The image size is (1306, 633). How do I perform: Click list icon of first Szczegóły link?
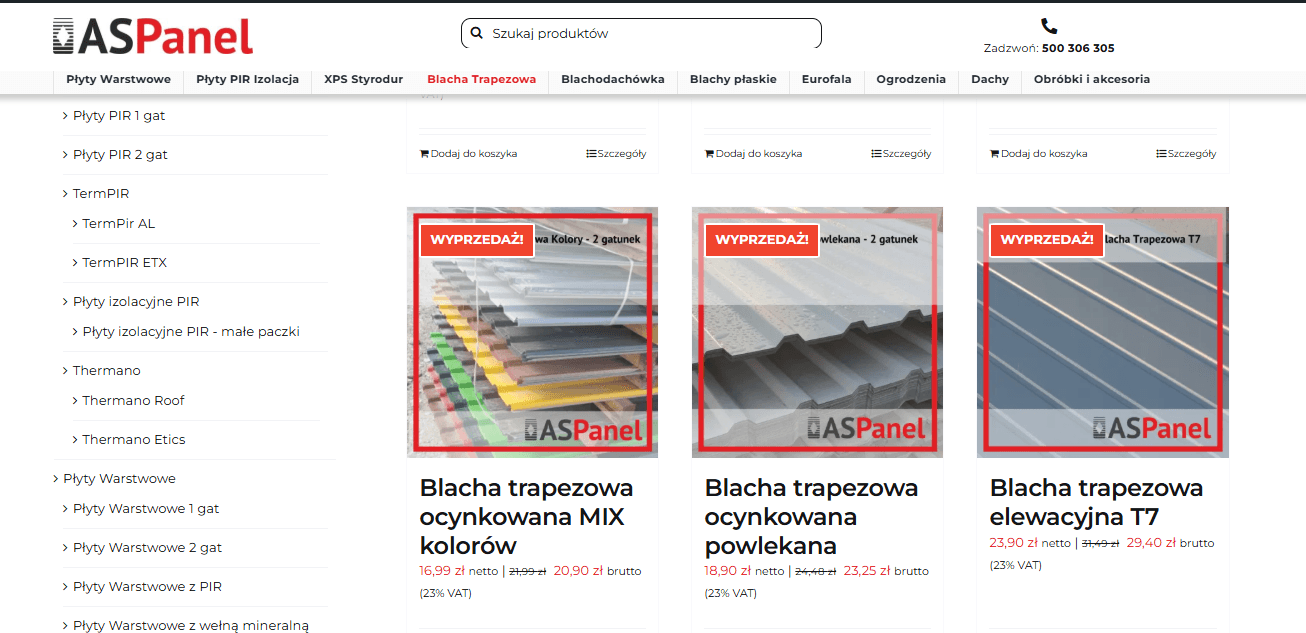pos(591,154)
